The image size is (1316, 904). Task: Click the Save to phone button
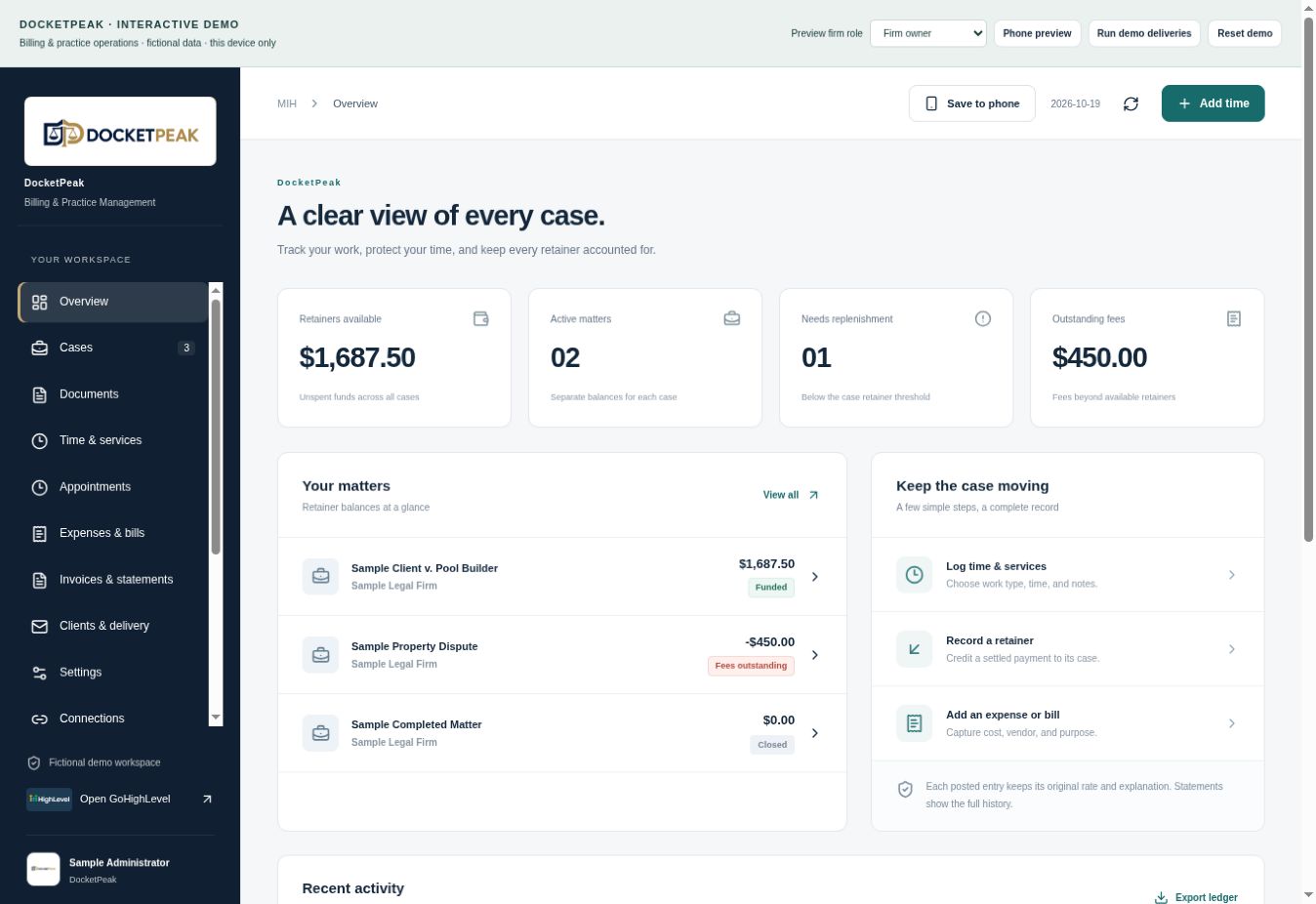click(972, 103)
